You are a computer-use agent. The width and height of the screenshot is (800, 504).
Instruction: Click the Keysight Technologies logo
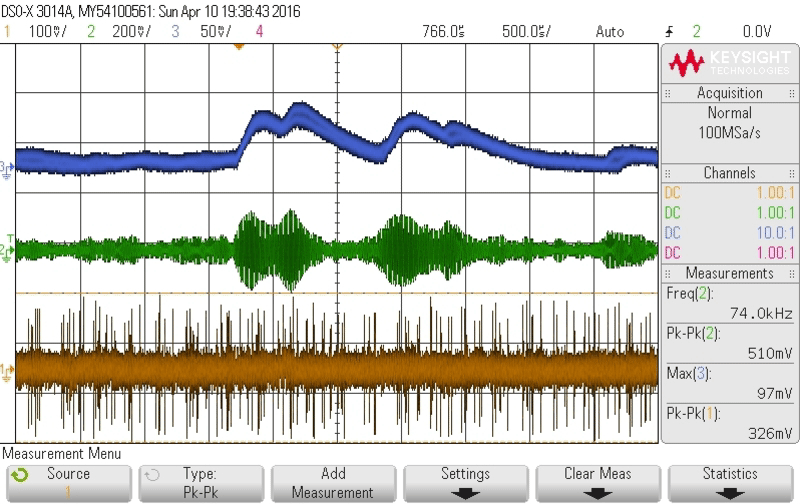tap(730, 62)
